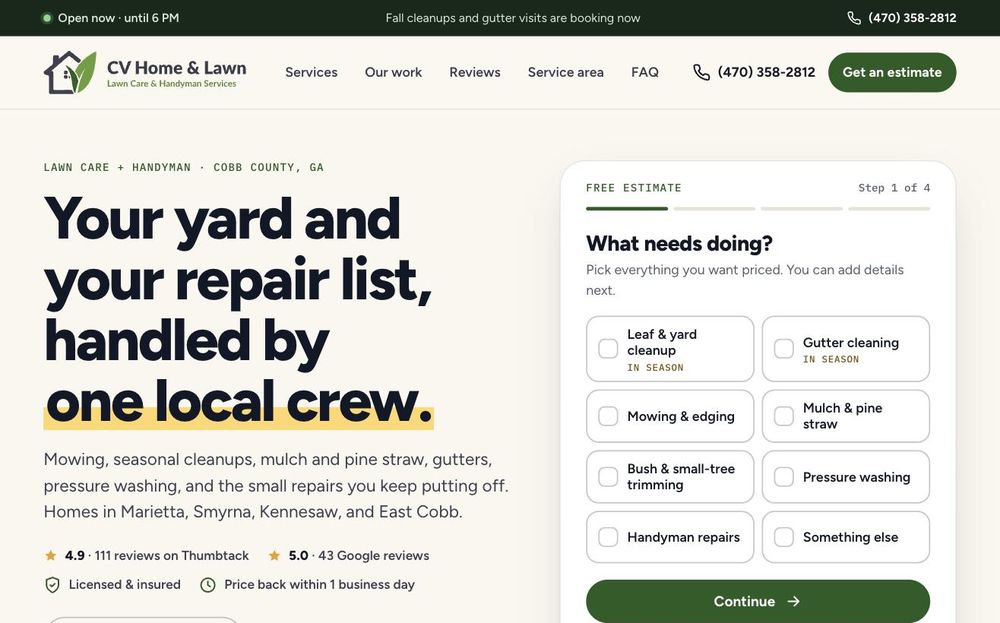Click 'IN SEASON' tag under Leaf & yard cleanup

tap(655, 368)
